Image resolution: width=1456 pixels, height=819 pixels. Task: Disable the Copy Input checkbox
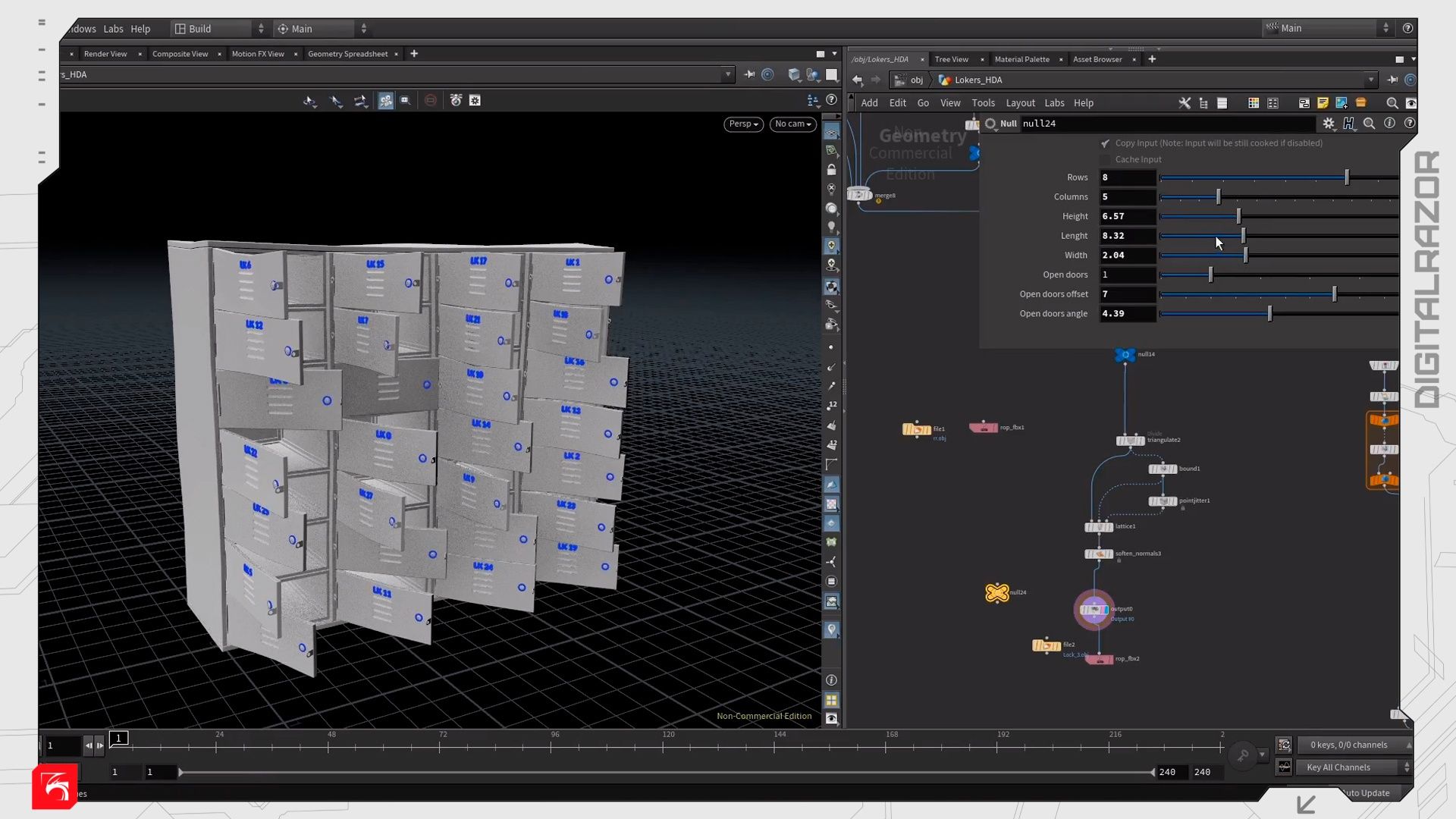[1105, 143]
